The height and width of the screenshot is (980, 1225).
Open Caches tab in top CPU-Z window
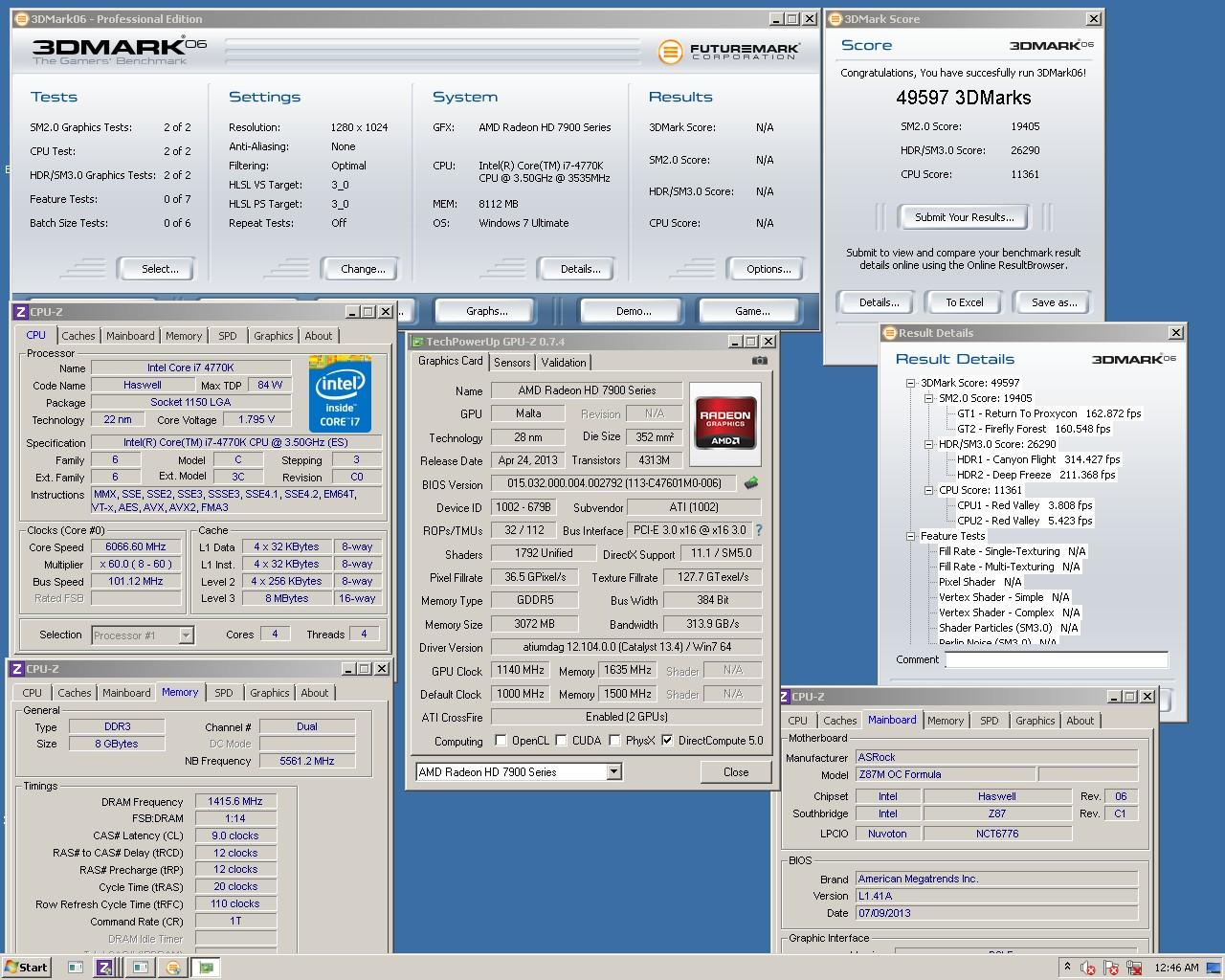[x=78, y=336]
